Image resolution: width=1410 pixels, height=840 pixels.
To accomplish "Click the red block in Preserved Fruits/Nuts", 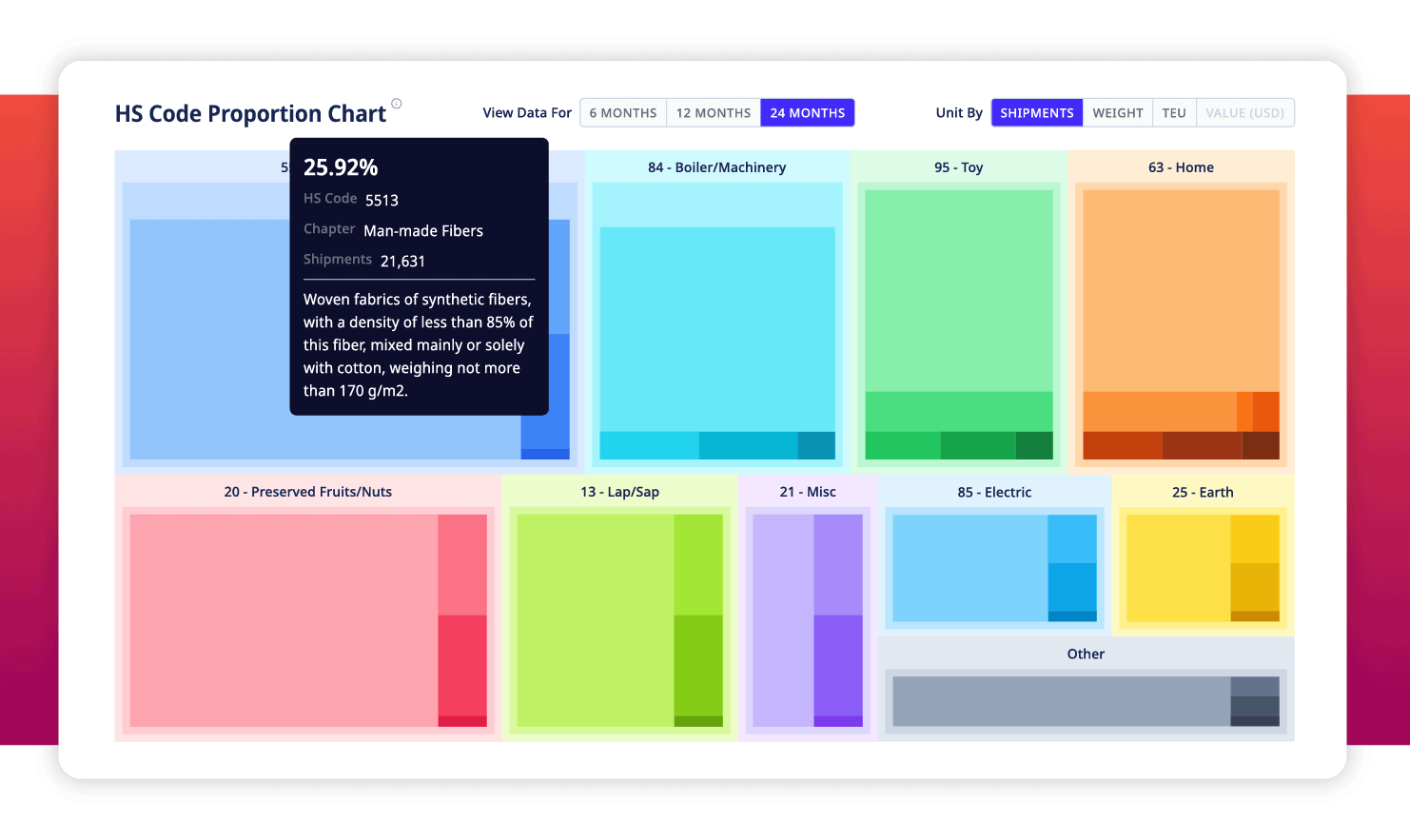I will click(x=462, y=665).
